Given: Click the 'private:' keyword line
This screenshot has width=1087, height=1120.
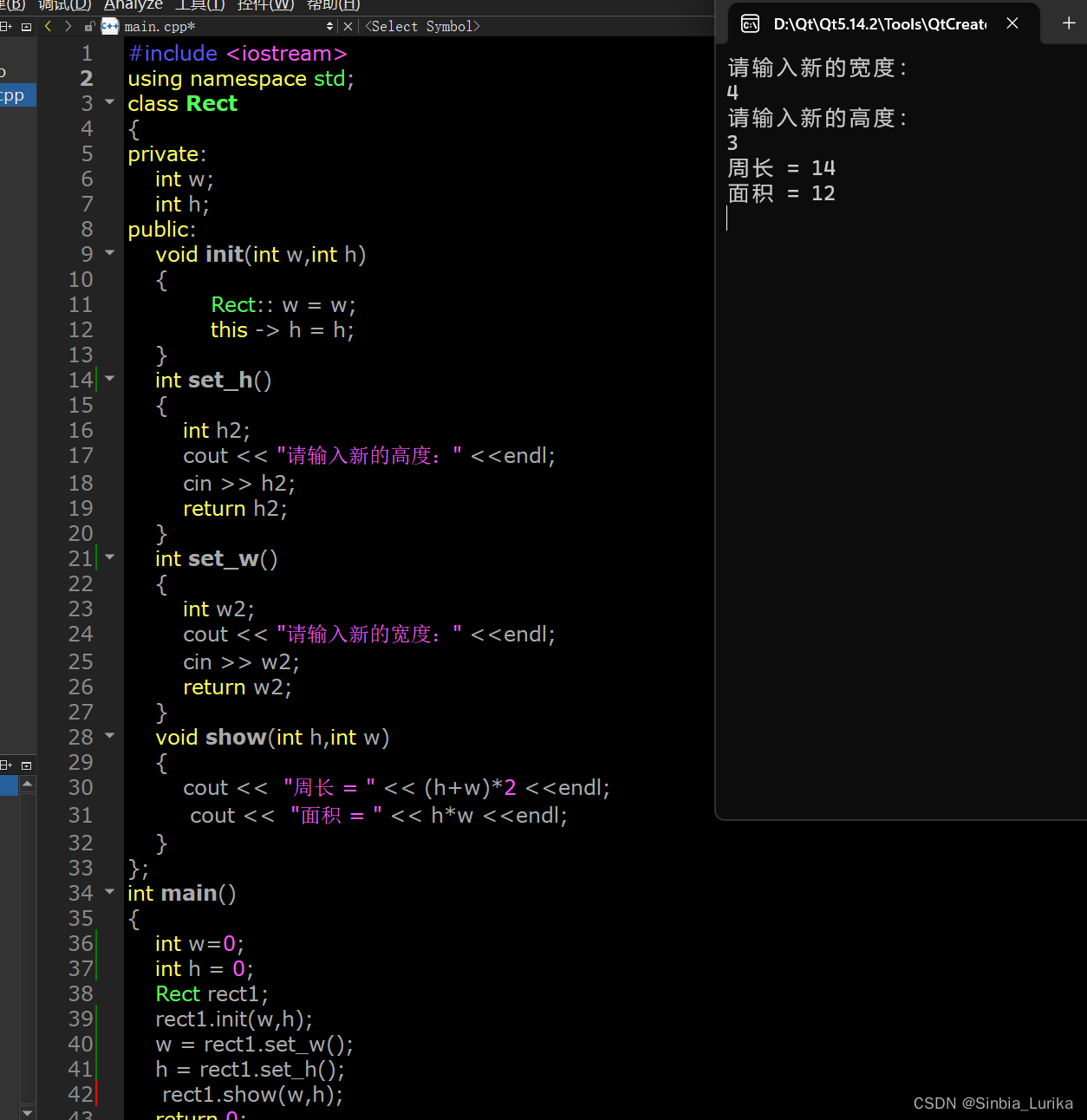Looking at the screenshot, I should click(x=167, y=154).
